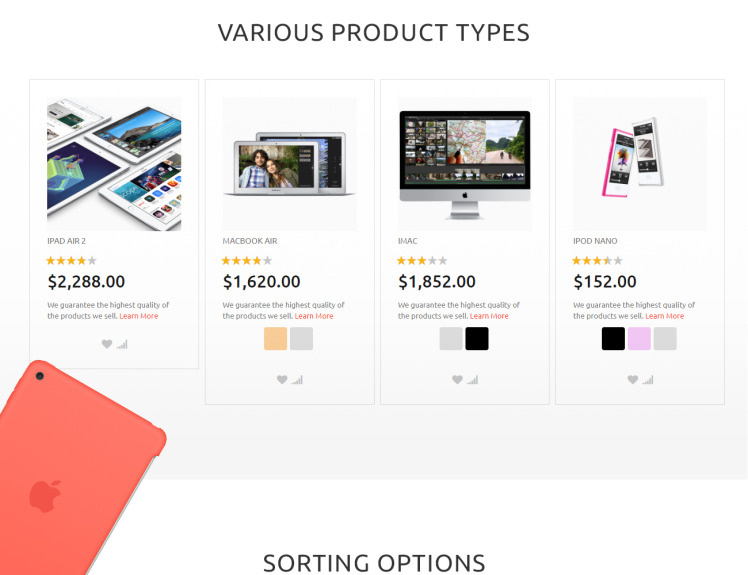View the iMac product image
The image size is (748, 575).
click(x=465, y=164)
